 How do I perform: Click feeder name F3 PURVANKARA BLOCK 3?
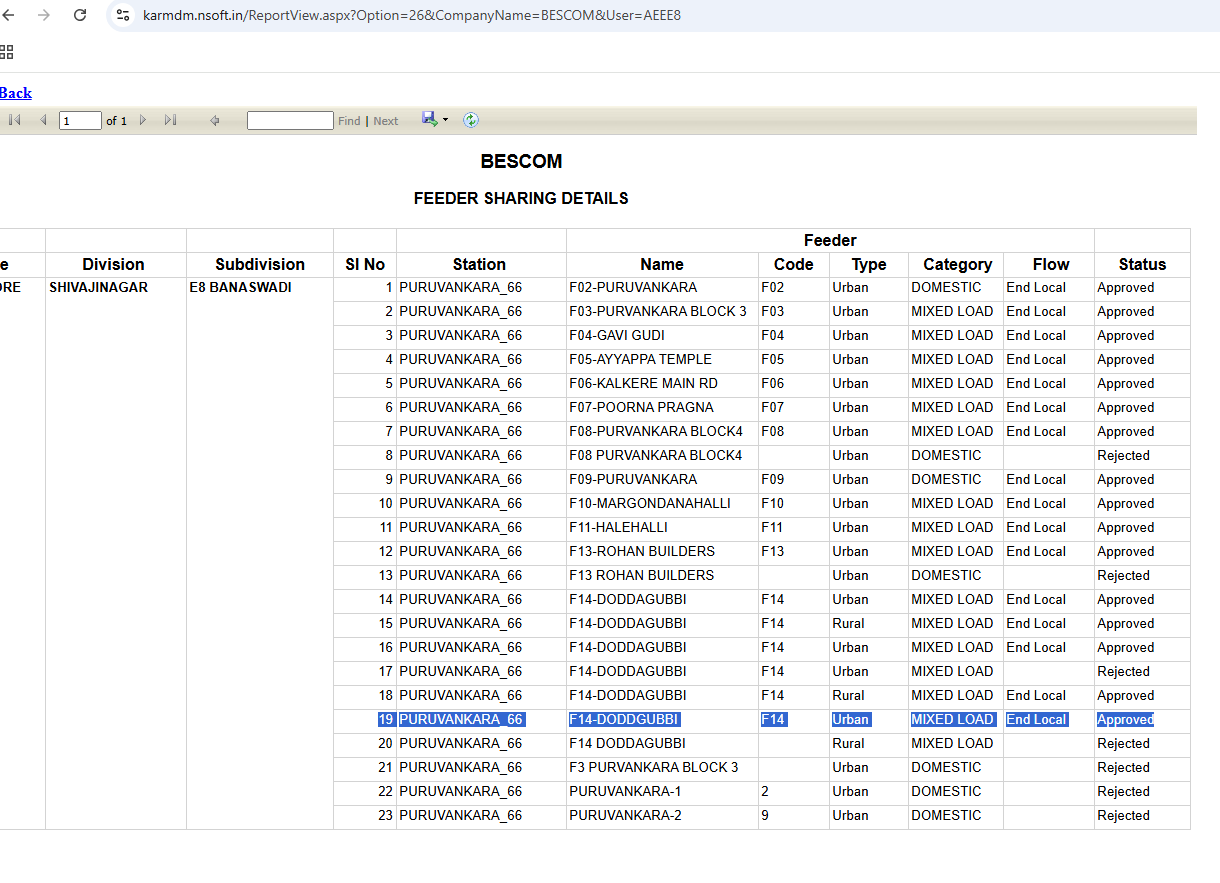(654, 768)
